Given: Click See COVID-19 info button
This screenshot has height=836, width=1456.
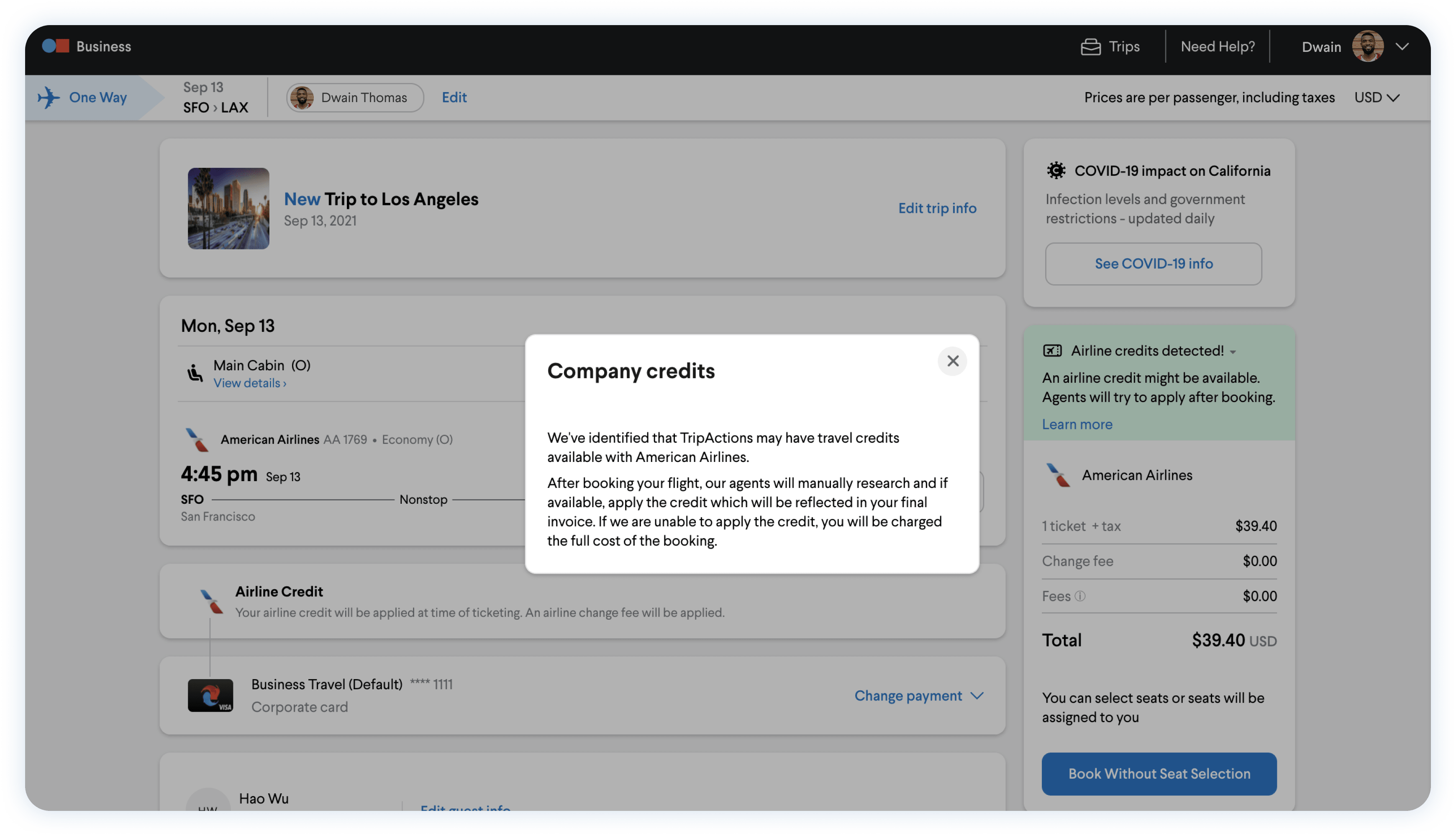Looking at the screenshot, I should click(1154, 264).
